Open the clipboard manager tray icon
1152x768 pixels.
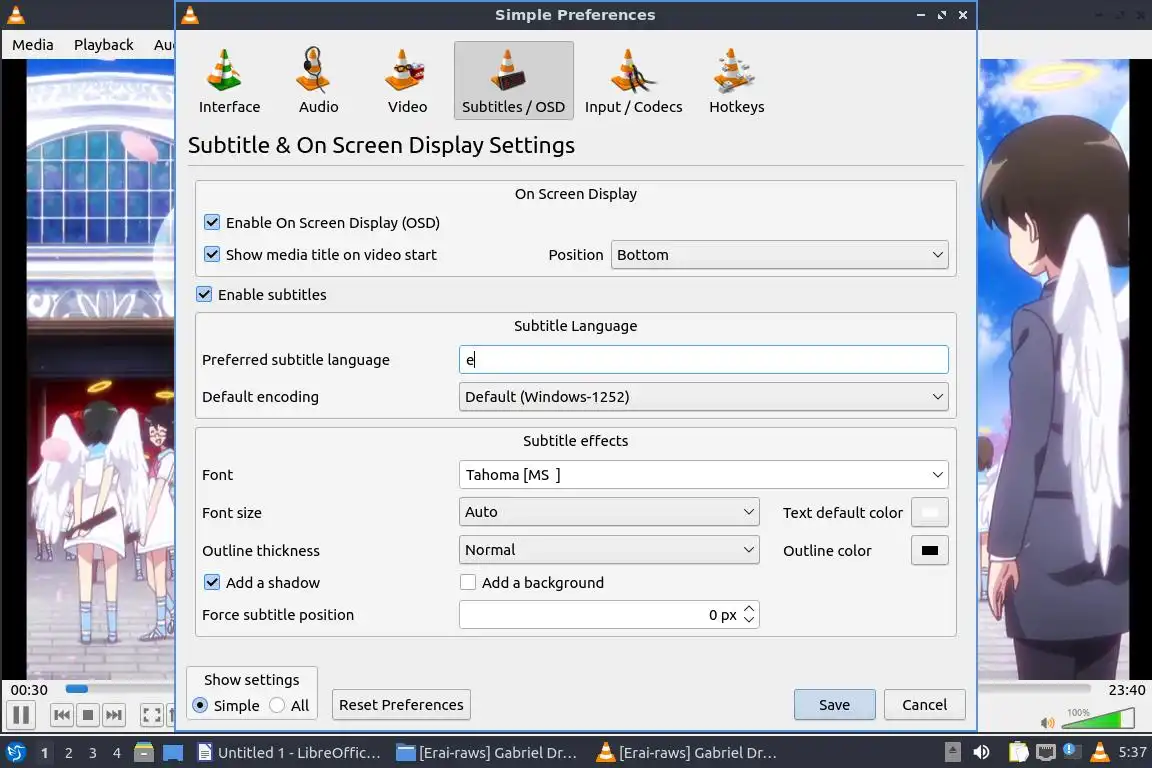[x=1018, y=753]
